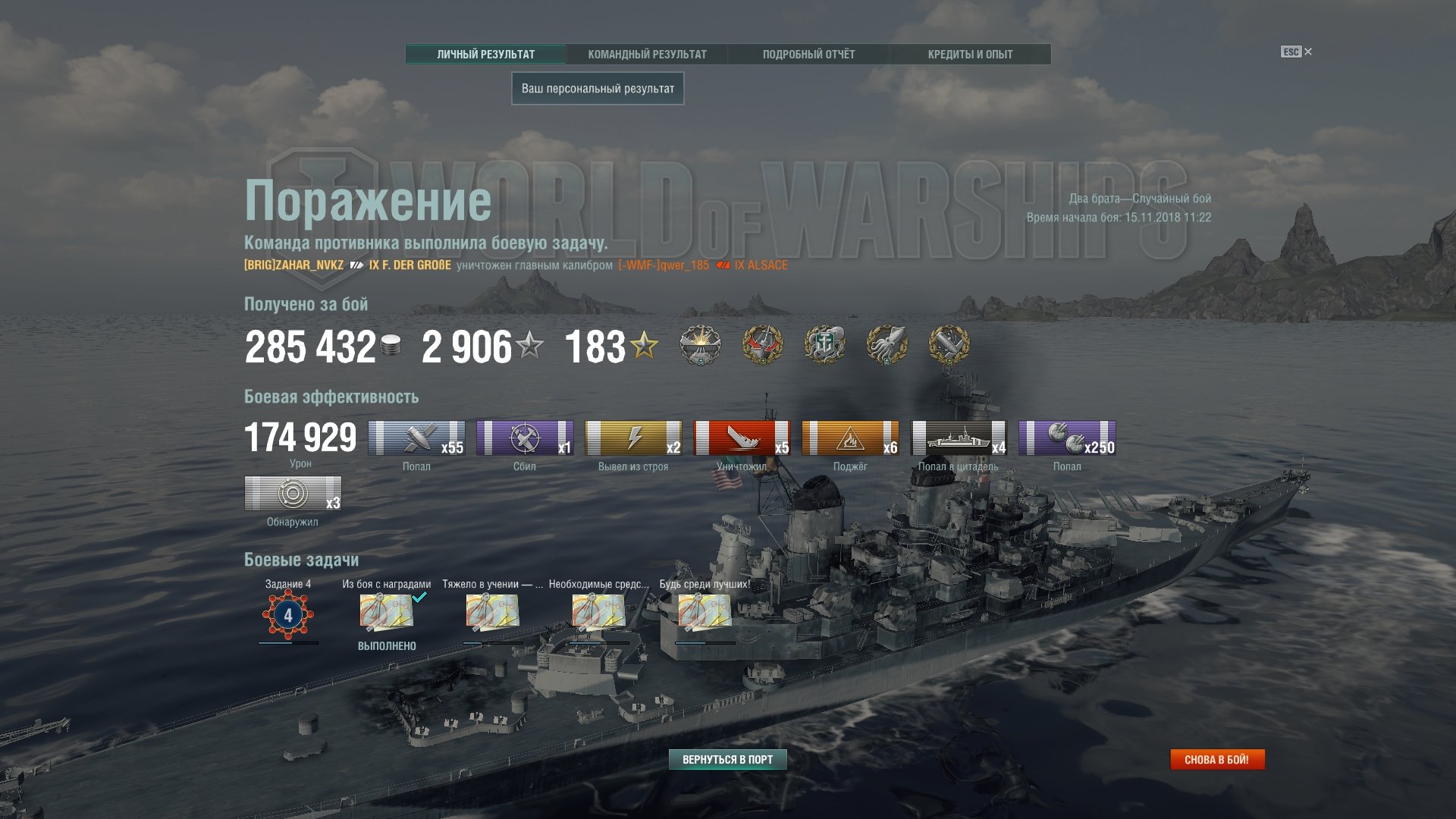Open the Кредиты и опыт tab
The height and width of the screenshot is (819, 1456).
[x=970, y=54]
